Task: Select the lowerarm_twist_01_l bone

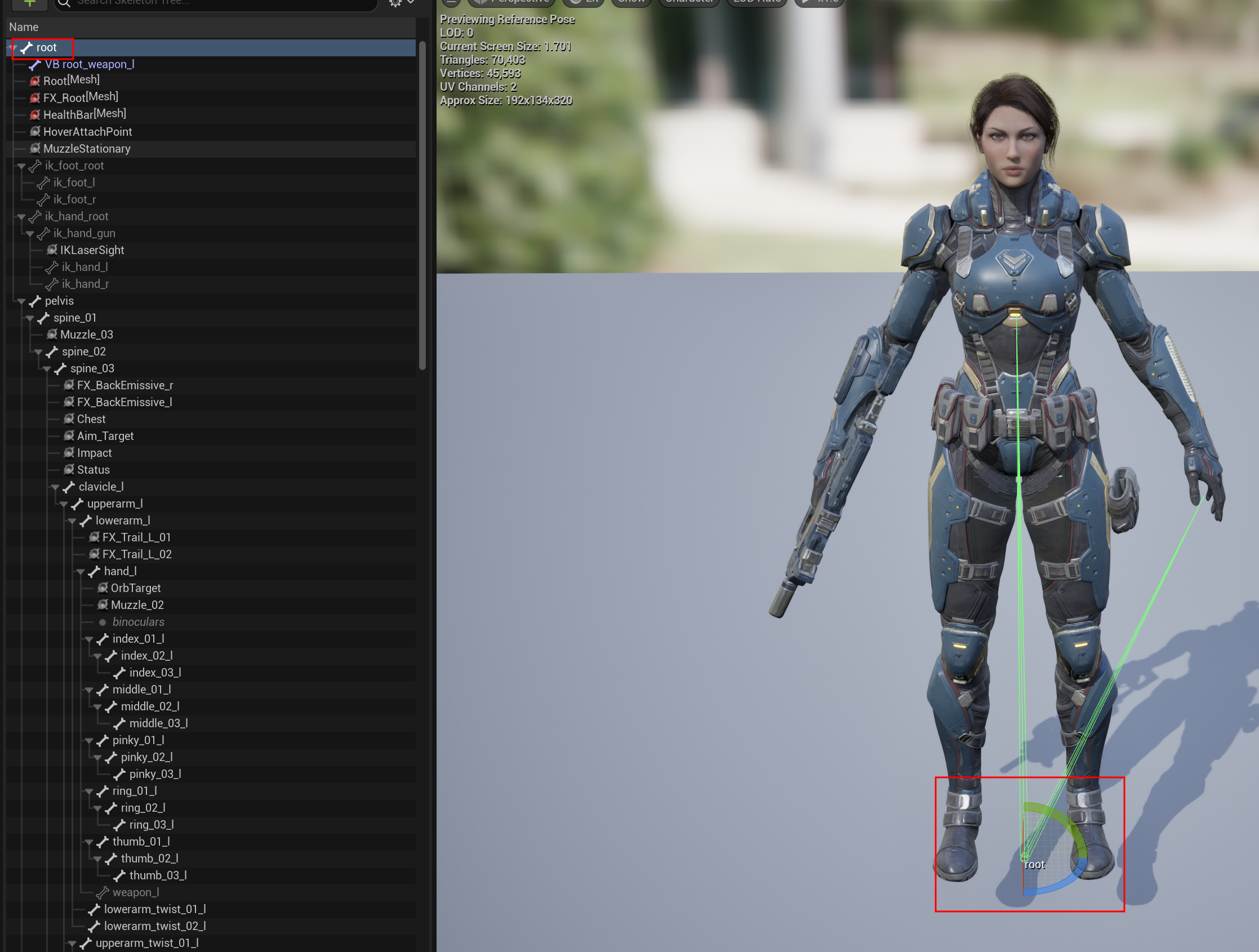Action: point(155,909)
